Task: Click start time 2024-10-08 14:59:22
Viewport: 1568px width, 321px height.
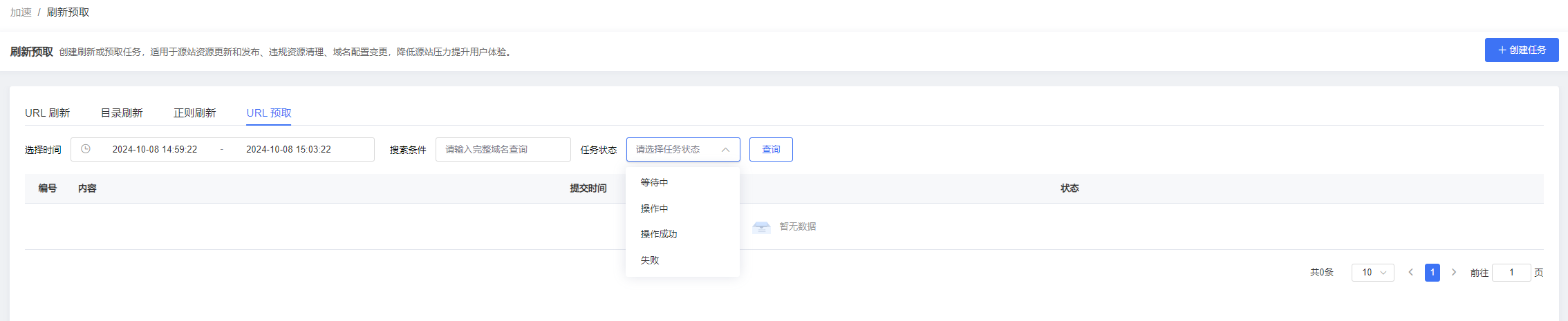Action: [155, 150]
